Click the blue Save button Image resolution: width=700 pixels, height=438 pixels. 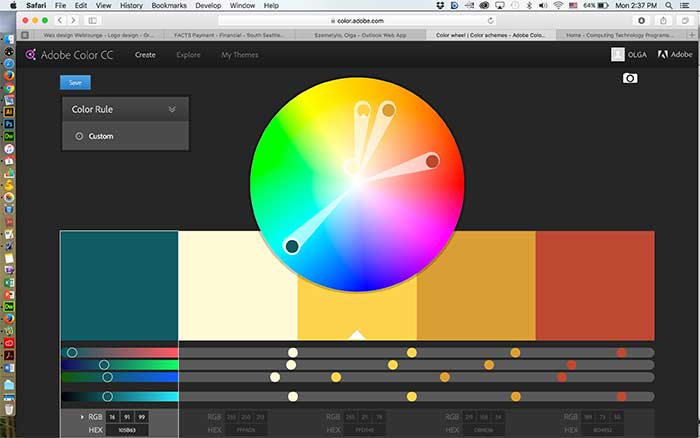pyautogui.click(x=75, y=83)
